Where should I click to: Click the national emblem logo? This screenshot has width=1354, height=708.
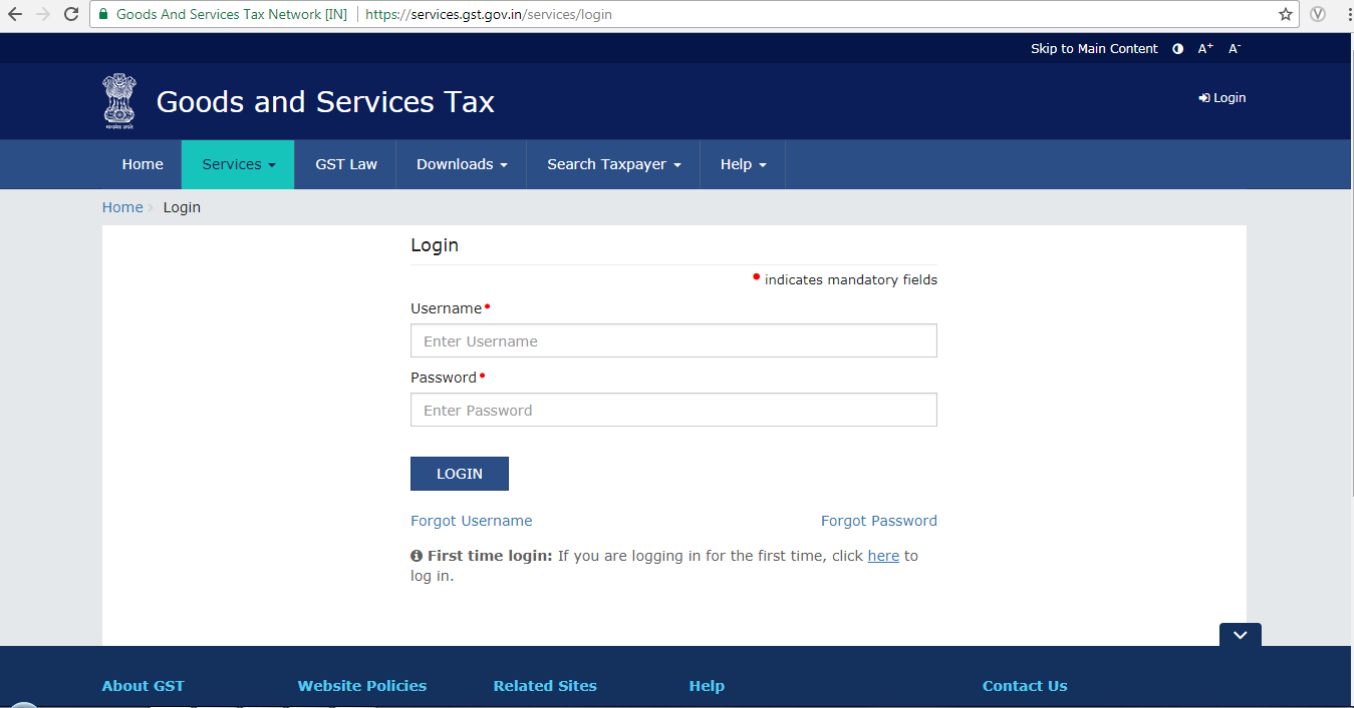coord(119,101)
